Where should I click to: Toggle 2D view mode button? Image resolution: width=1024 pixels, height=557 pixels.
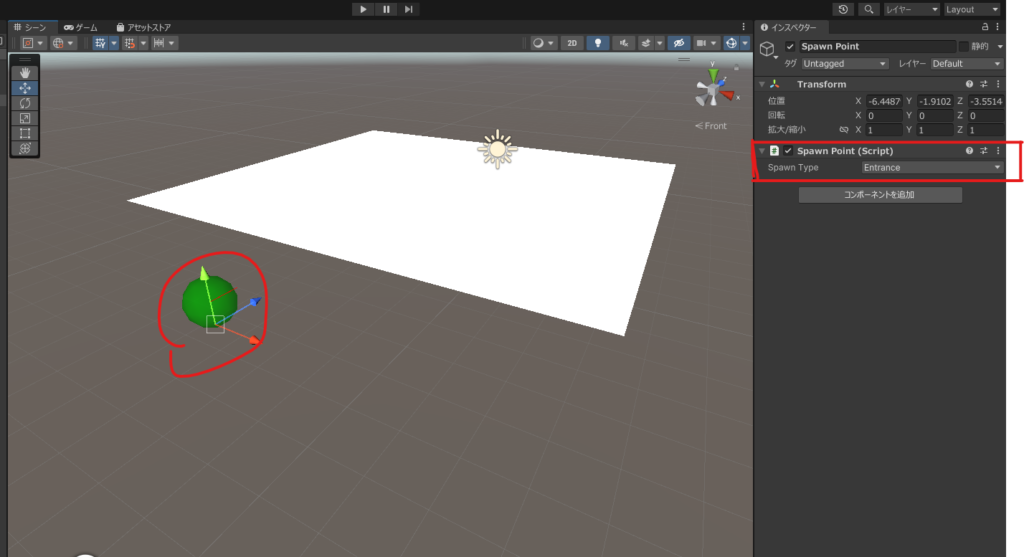(571, 43)
